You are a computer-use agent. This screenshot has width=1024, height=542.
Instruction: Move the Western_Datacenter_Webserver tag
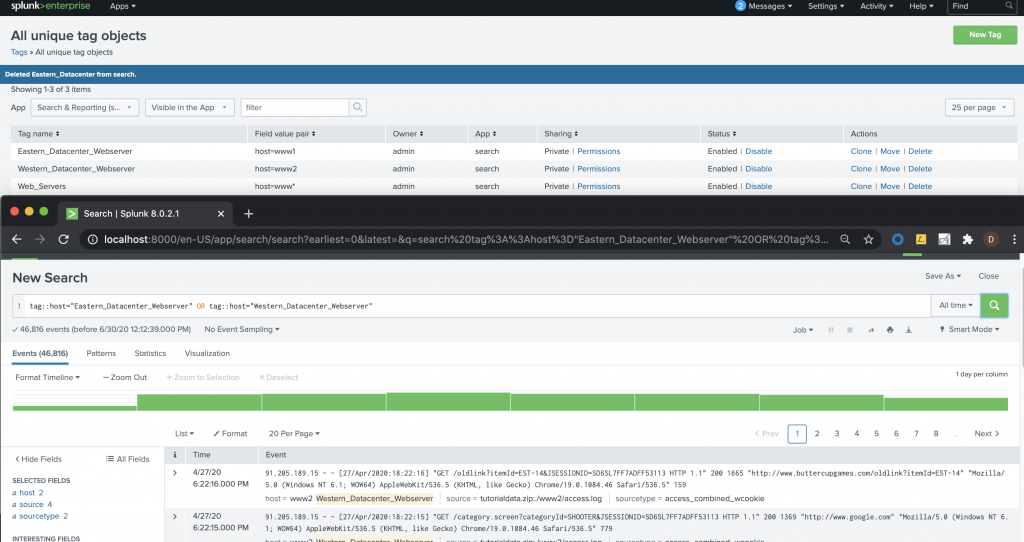pyautogui.click(x=889, y=168)
